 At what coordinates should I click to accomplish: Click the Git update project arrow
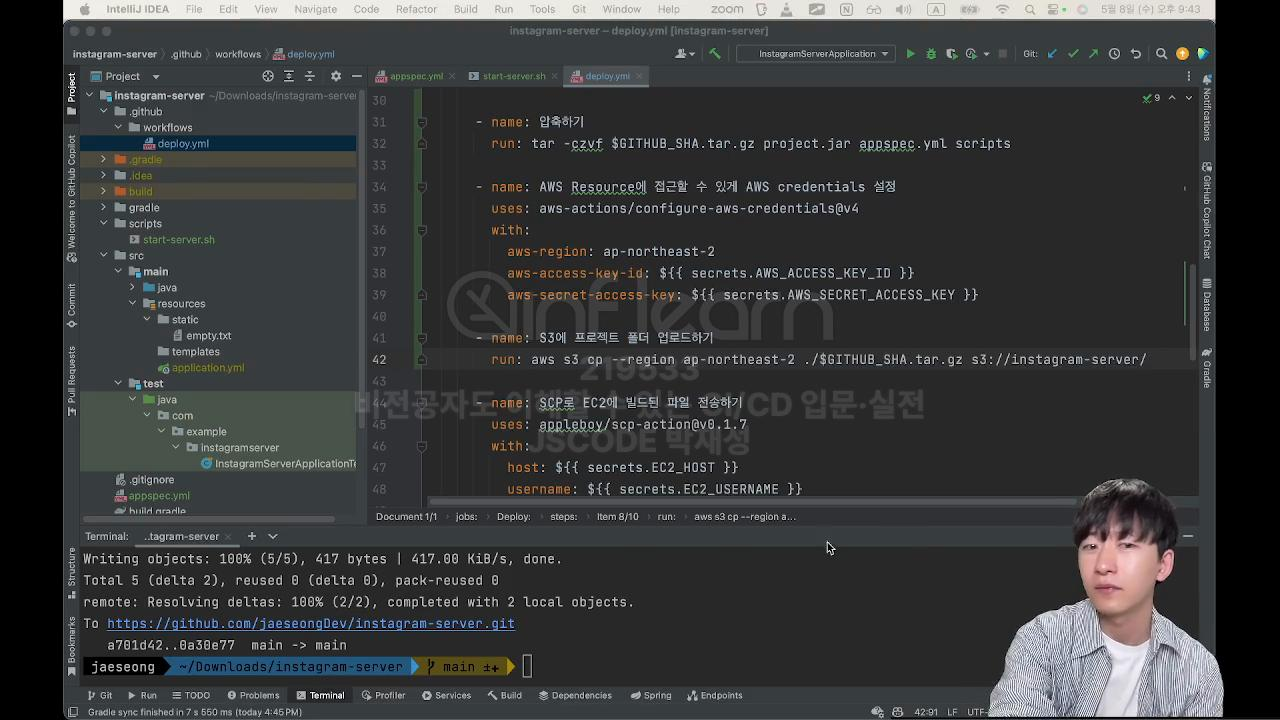(x=1052, y=54)
